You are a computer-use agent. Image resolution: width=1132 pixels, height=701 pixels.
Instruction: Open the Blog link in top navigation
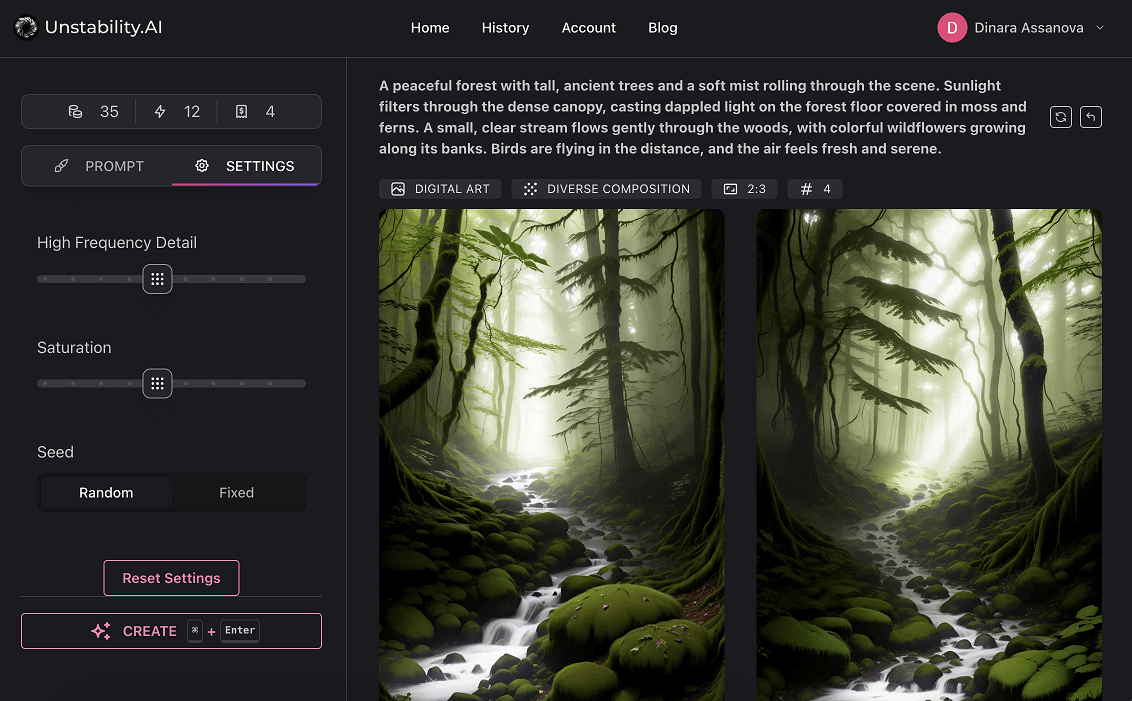[662, 28]
